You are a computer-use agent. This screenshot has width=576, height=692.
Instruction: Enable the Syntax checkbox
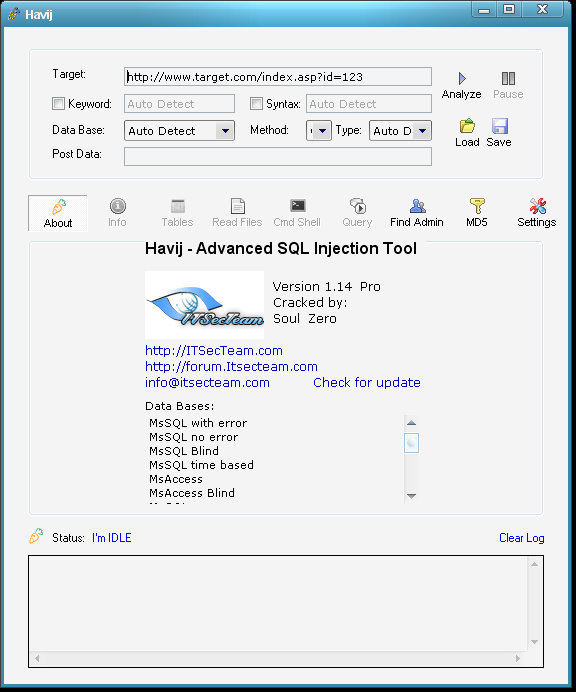coord(256,104)
